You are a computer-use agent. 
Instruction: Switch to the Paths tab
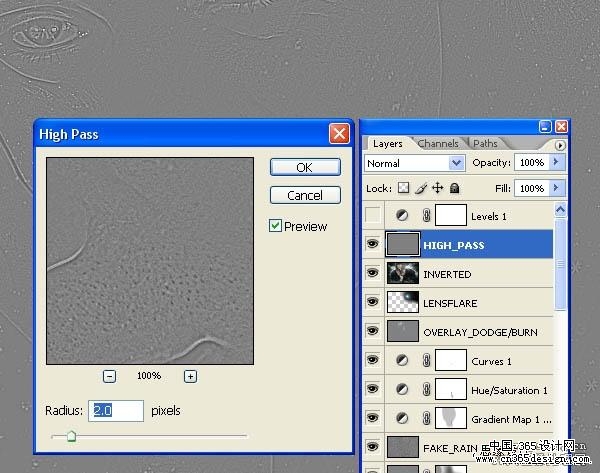pyautogui.click(x=485, y=144)
